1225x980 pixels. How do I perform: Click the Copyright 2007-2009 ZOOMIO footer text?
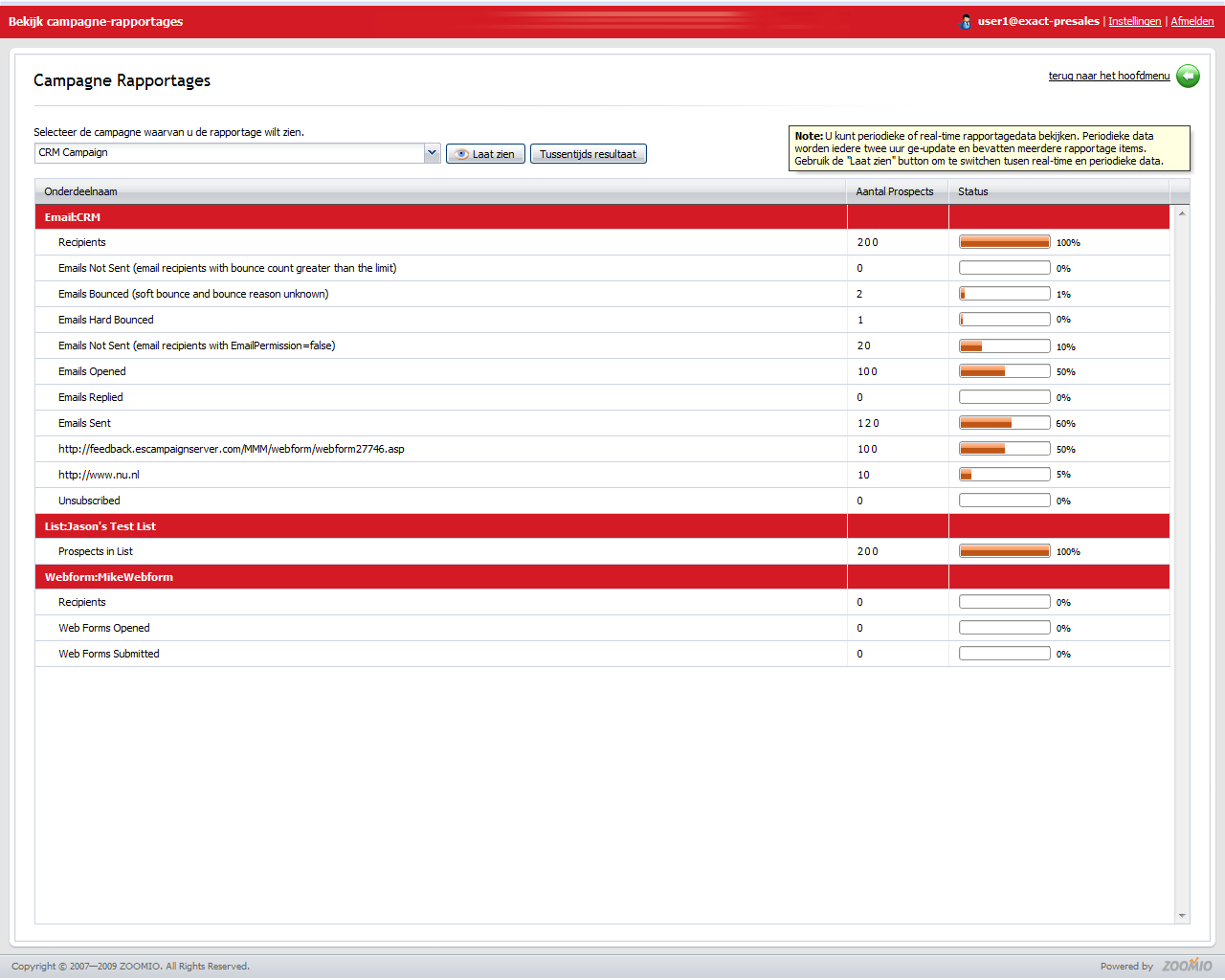pyautogui.click(x=130, y=966)
